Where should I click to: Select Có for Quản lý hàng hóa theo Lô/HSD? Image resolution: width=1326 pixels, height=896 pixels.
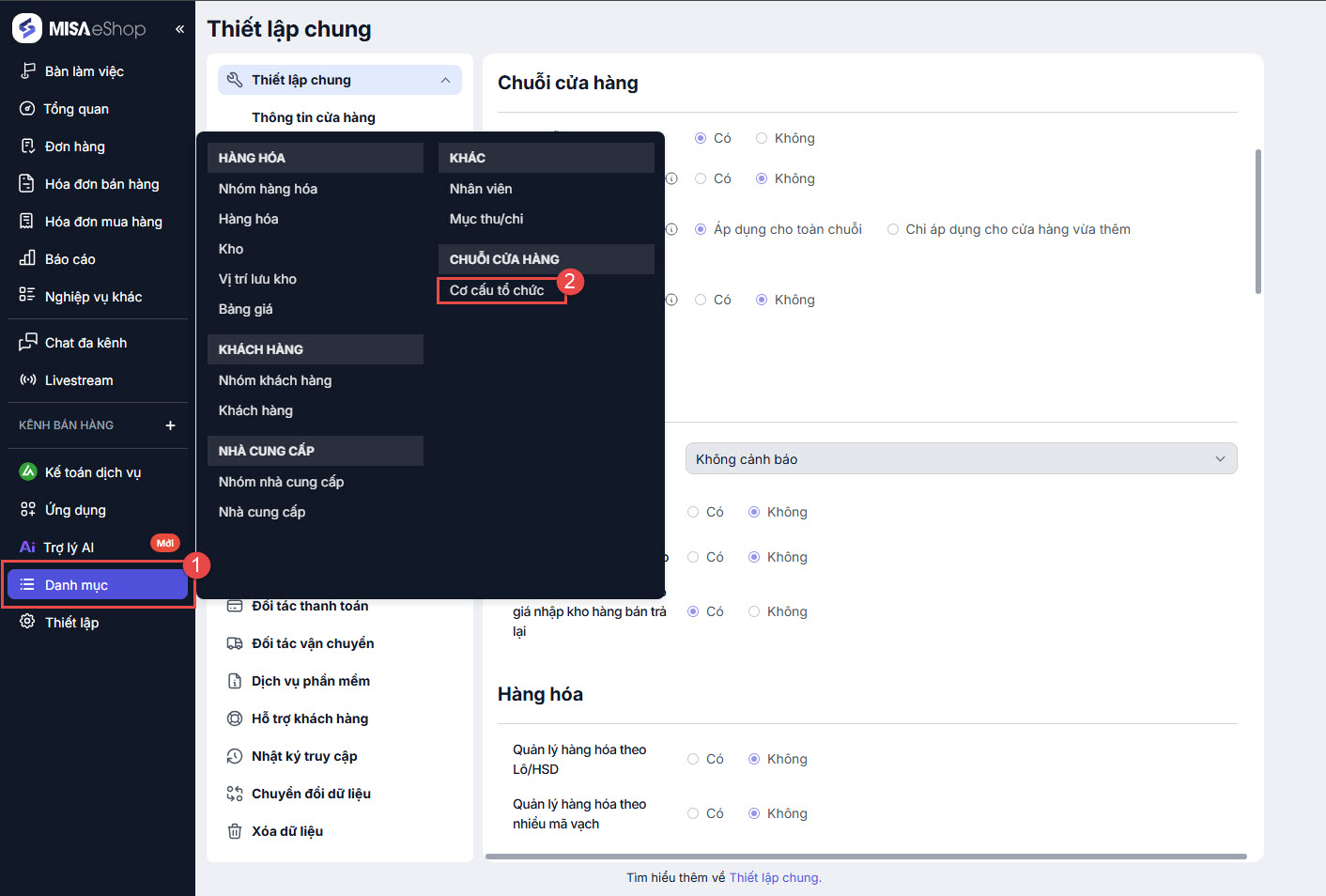(x=693, y=759)
